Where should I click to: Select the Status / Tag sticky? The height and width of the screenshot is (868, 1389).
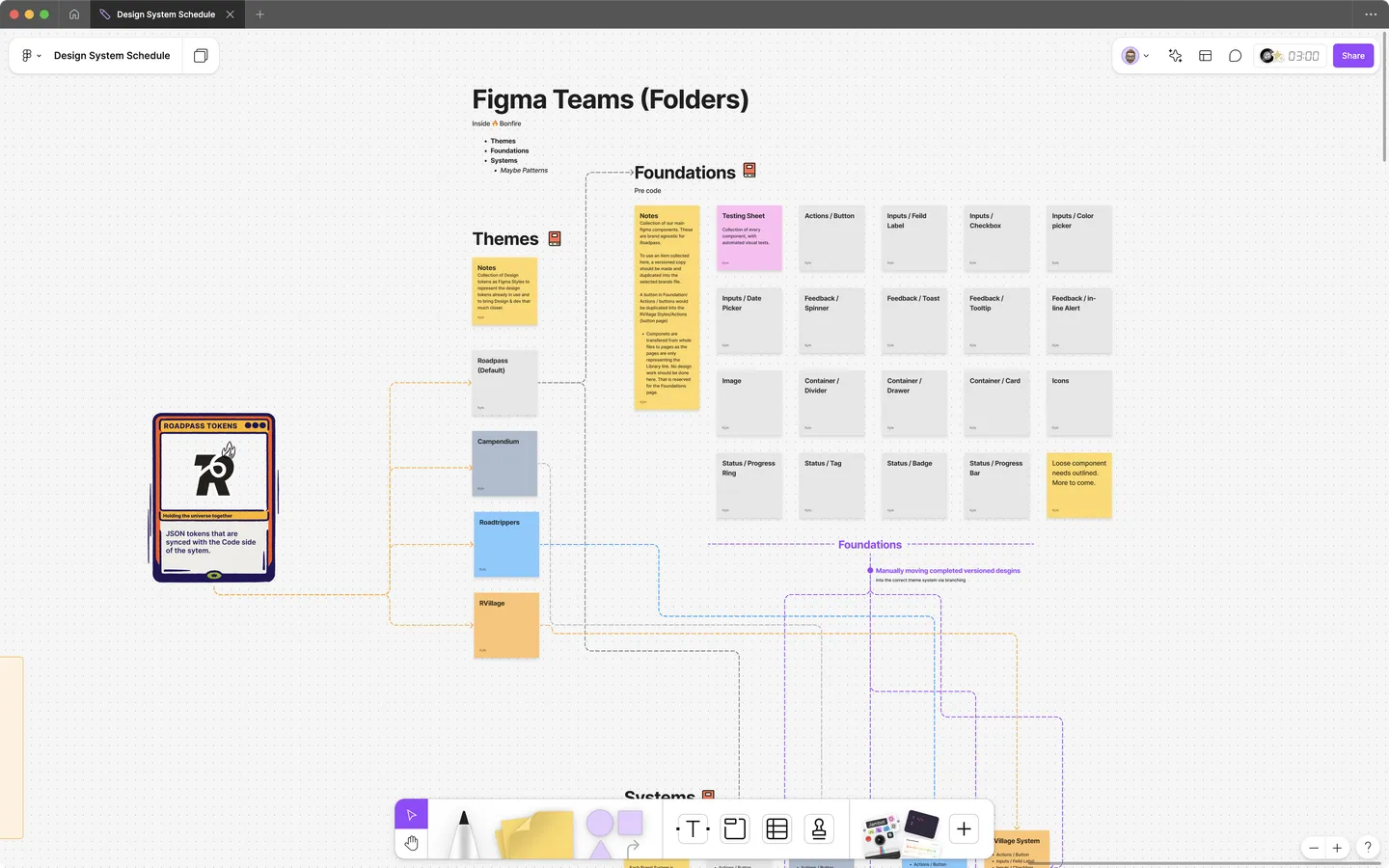tap(831, 486)
